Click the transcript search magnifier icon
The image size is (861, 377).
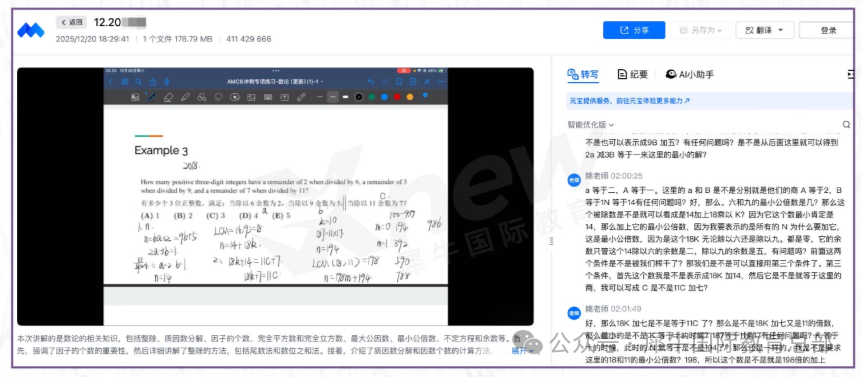tap(846, 125)
